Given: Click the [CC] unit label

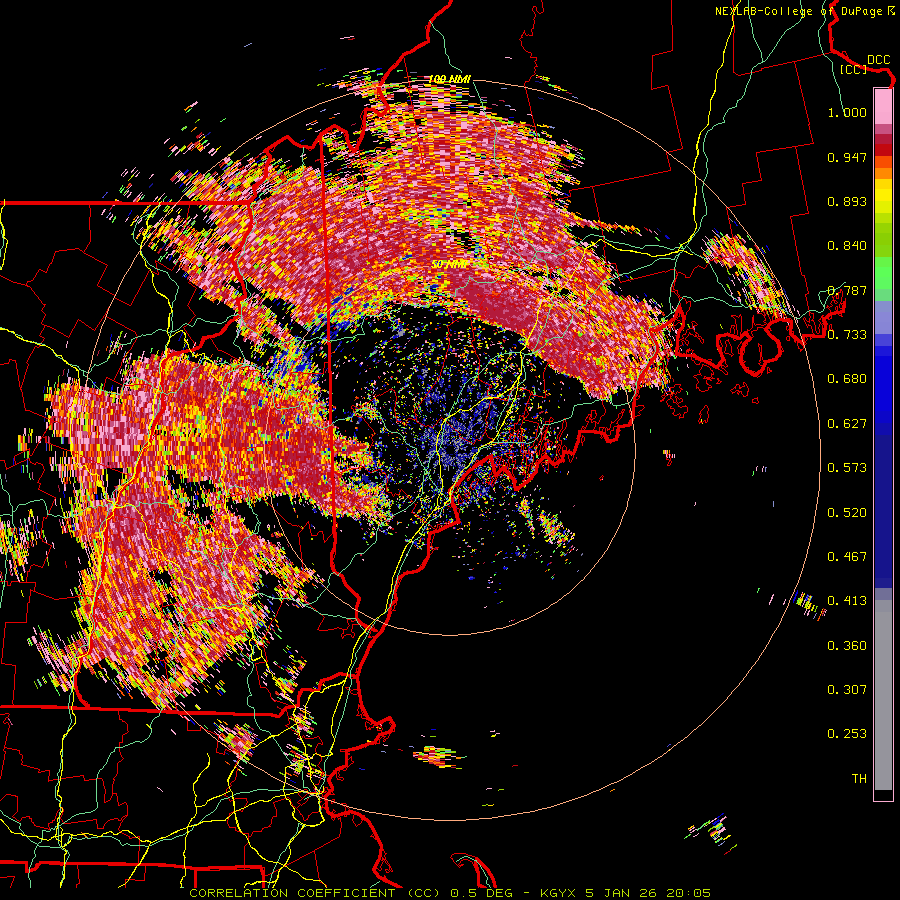Looking at the screenshot, I should (x=854, y=69).
